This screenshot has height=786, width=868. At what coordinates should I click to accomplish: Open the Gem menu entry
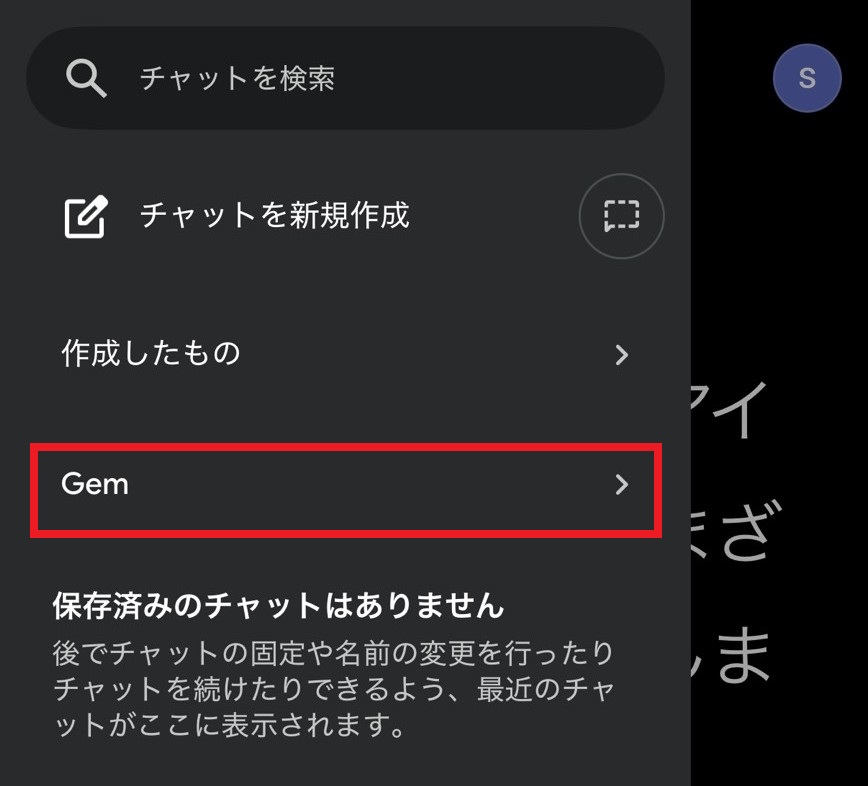coord(96,485)
